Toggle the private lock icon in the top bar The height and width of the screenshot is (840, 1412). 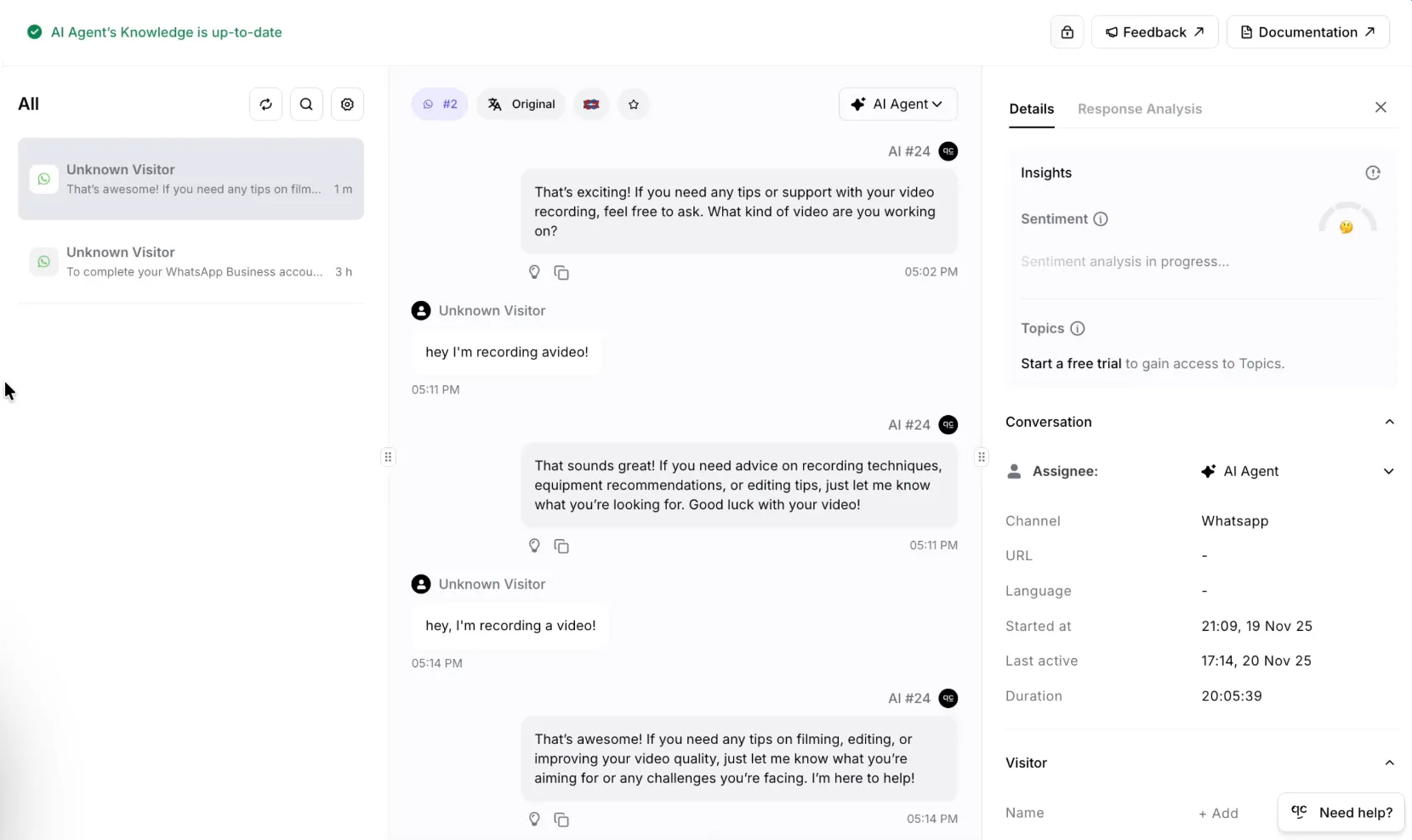(x=1067, y=31)
